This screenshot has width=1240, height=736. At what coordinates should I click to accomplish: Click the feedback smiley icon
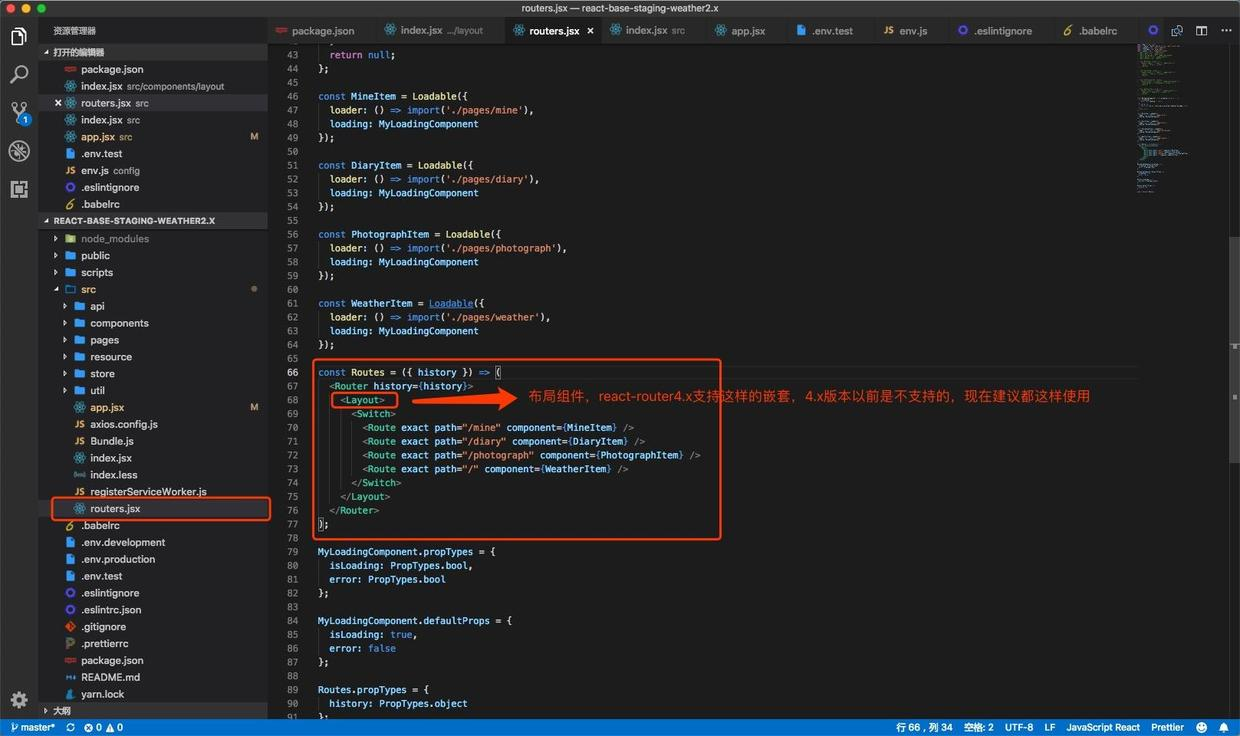coord(1201,727)
